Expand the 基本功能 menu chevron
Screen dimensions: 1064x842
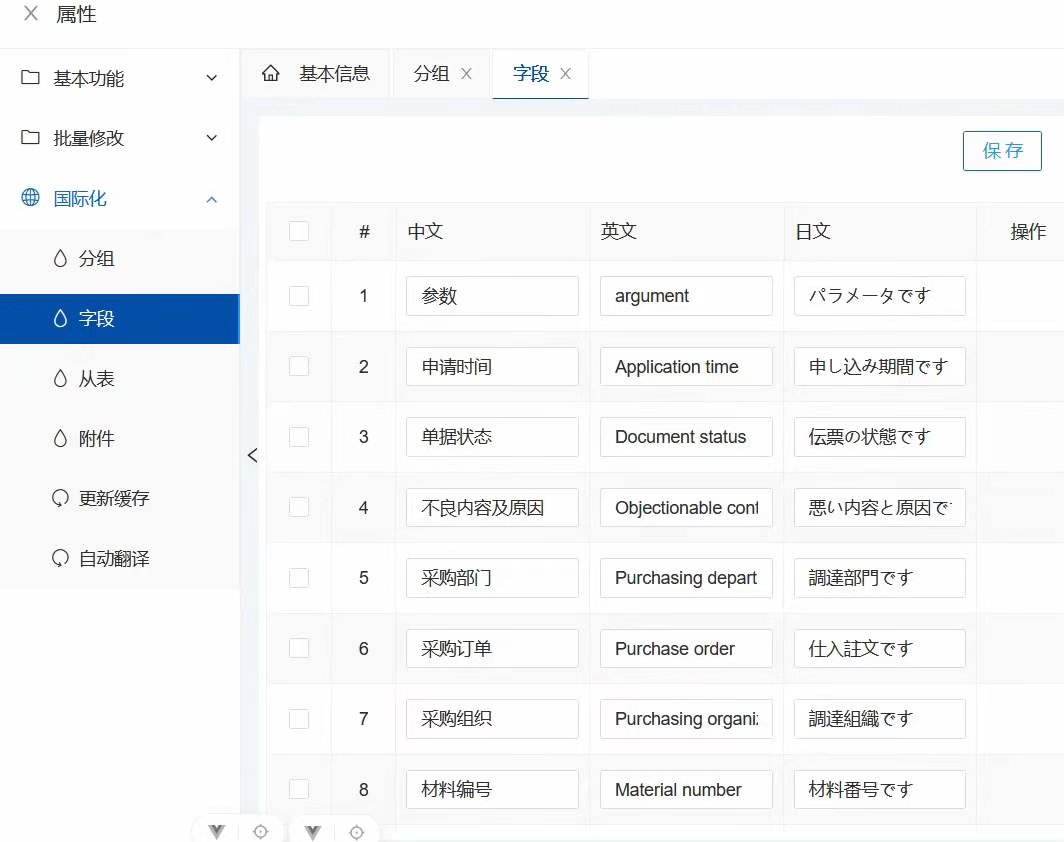click(212, 78)
